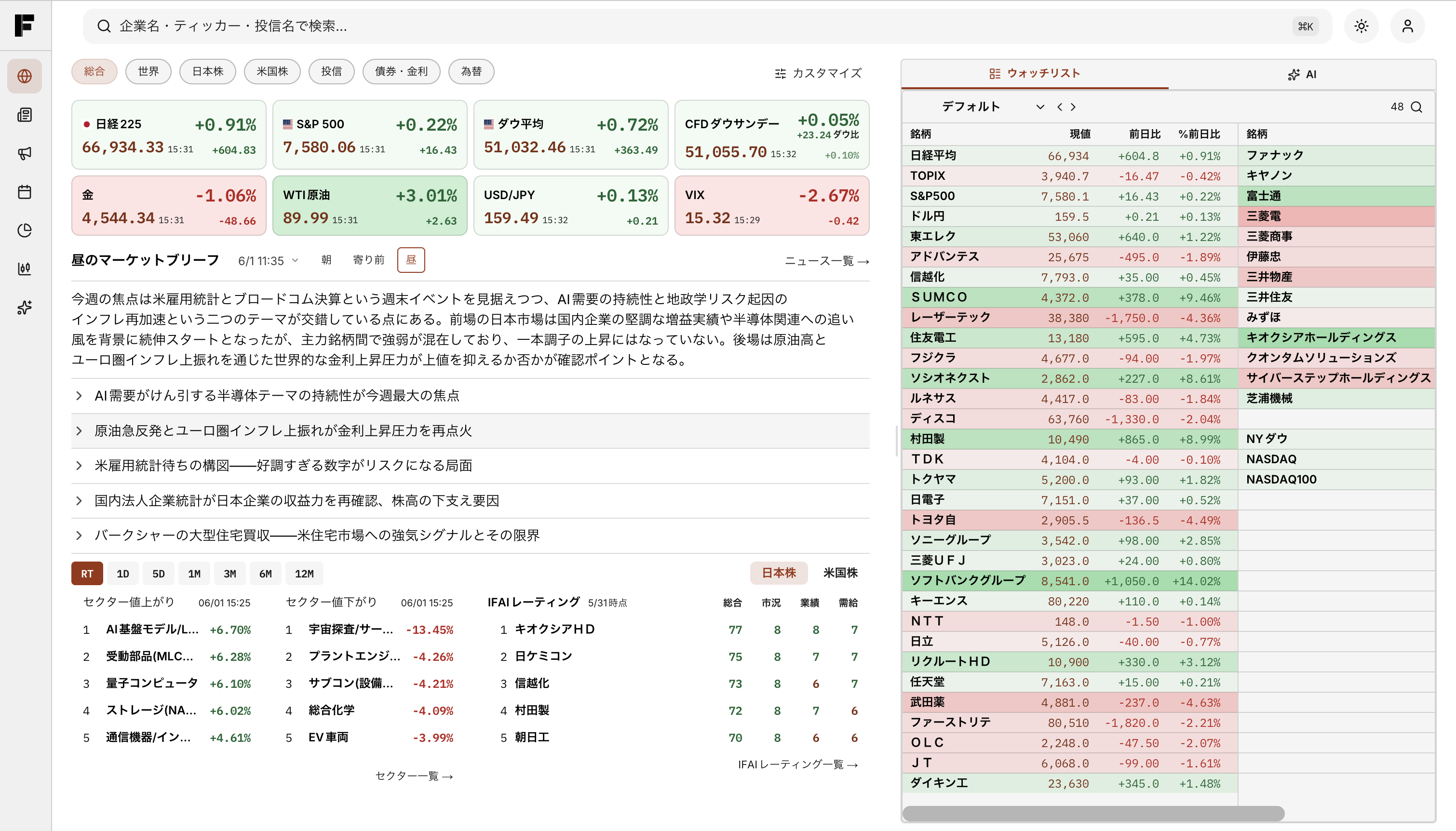This screenshot has width=1456, height=831.
Task: Click the watchlist horizontal scrollbar
Action: [1093, 813]
